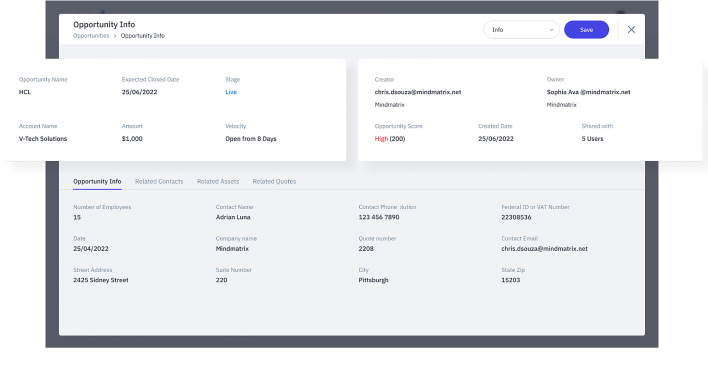The width and height of the screenshot is (708, 376).
Task: Click creator email chris.dsouza@mindmatrix.net in header card
Action: click(418, 92)
